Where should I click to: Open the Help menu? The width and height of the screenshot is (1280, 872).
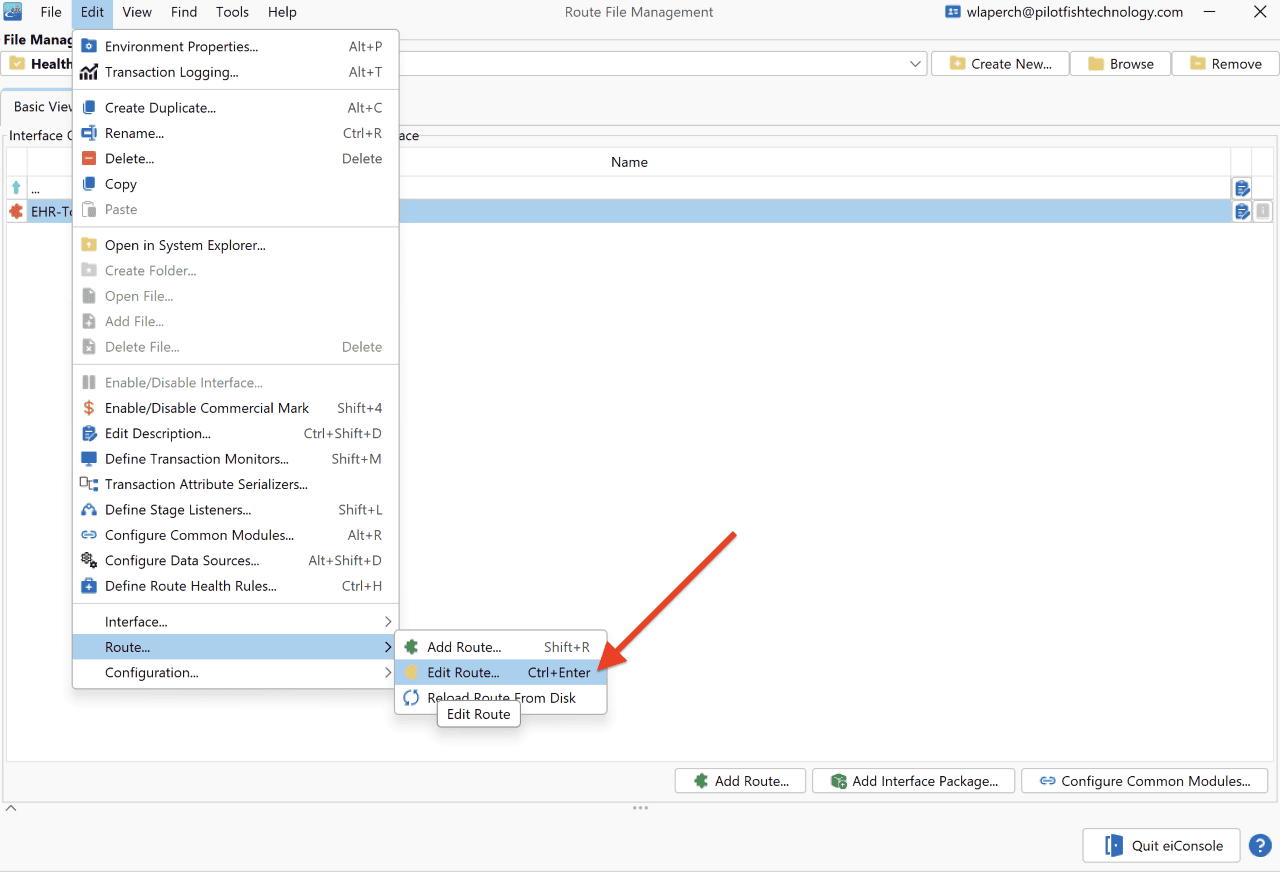point(282,12)
